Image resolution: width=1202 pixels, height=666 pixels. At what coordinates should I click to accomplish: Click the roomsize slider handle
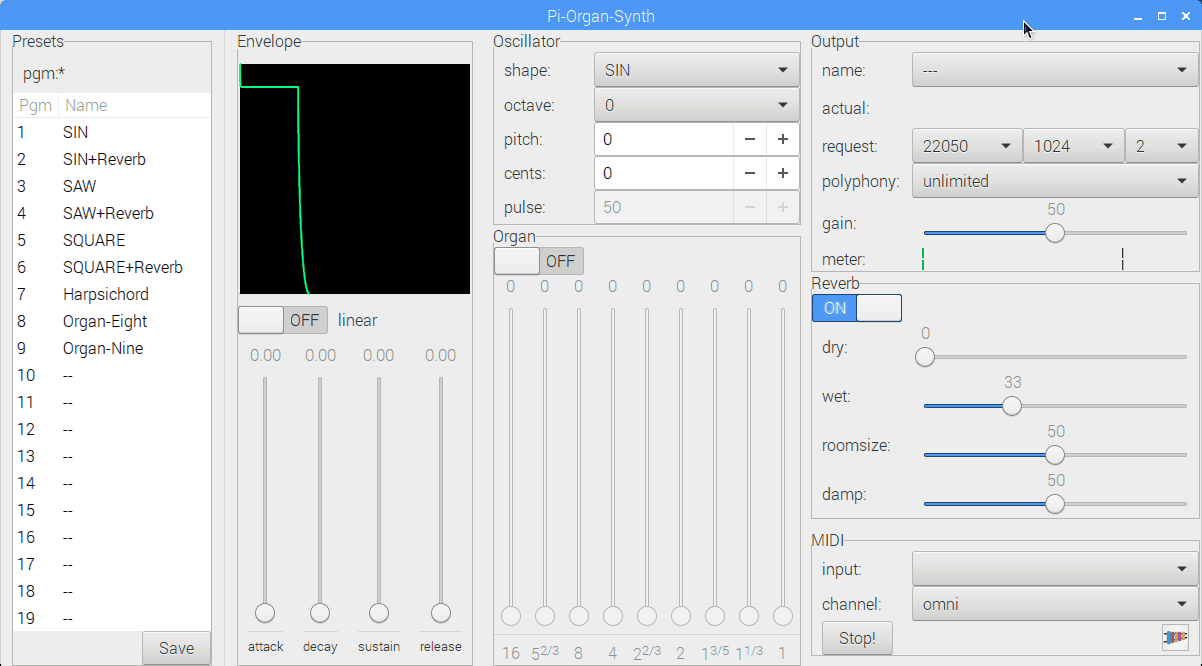click(x=1055, y=455)
